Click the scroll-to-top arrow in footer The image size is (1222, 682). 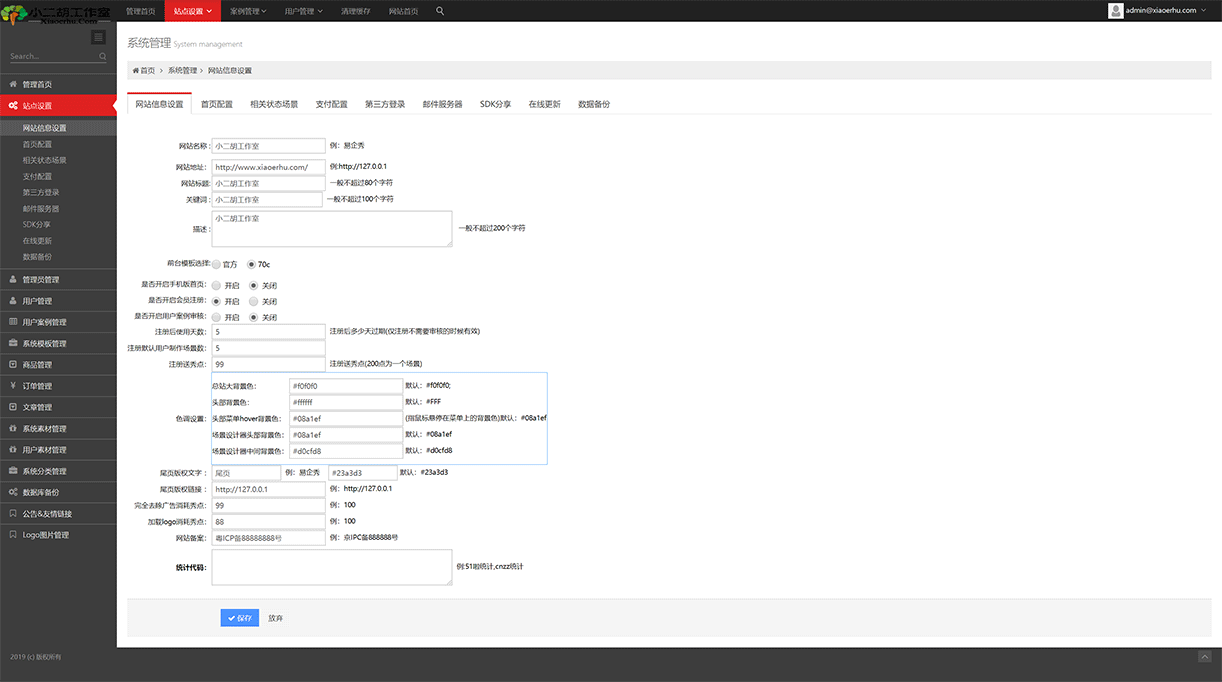(x=1204, y=656)
